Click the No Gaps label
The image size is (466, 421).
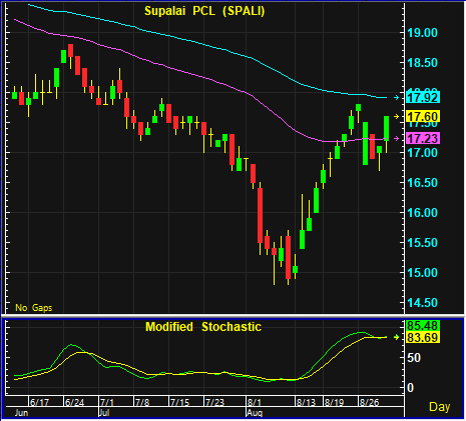(34, 307)
